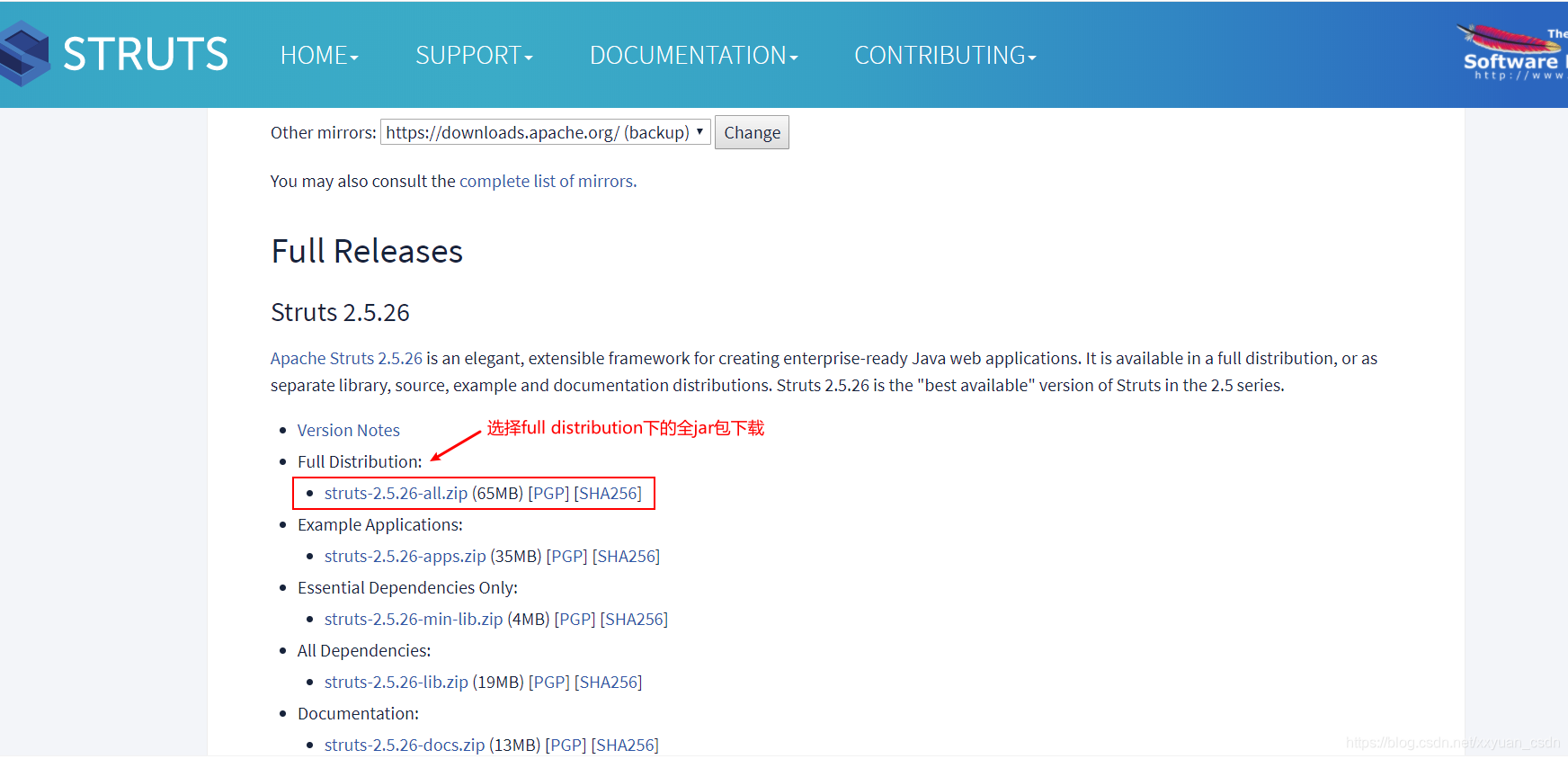Open the Version Notes link

coord(349,430)
